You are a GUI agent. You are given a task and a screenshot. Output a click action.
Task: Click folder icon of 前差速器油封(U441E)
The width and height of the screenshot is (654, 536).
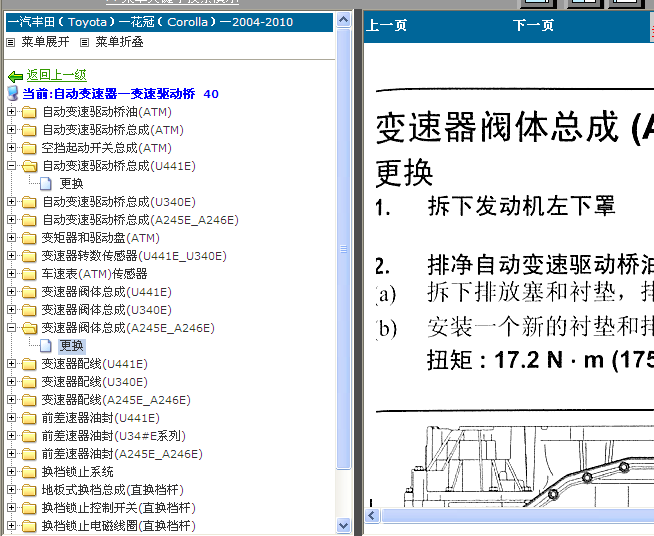coord(29,418)
